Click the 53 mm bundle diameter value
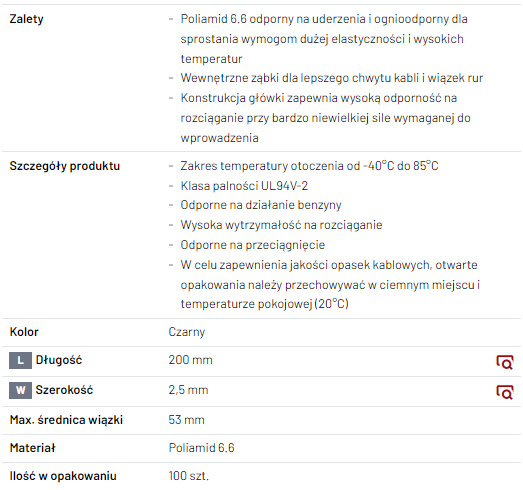523x490 pixels. point(186,420)
